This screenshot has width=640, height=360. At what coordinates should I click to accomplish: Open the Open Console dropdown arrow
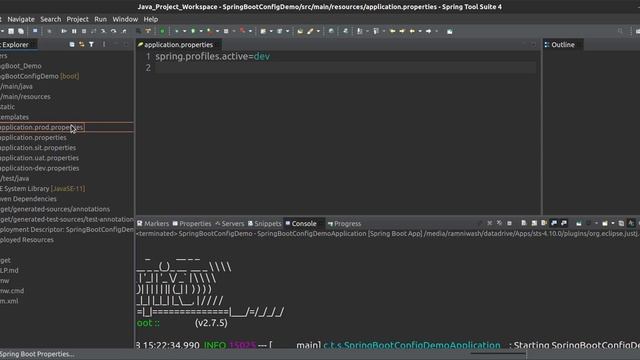point(613,223)
